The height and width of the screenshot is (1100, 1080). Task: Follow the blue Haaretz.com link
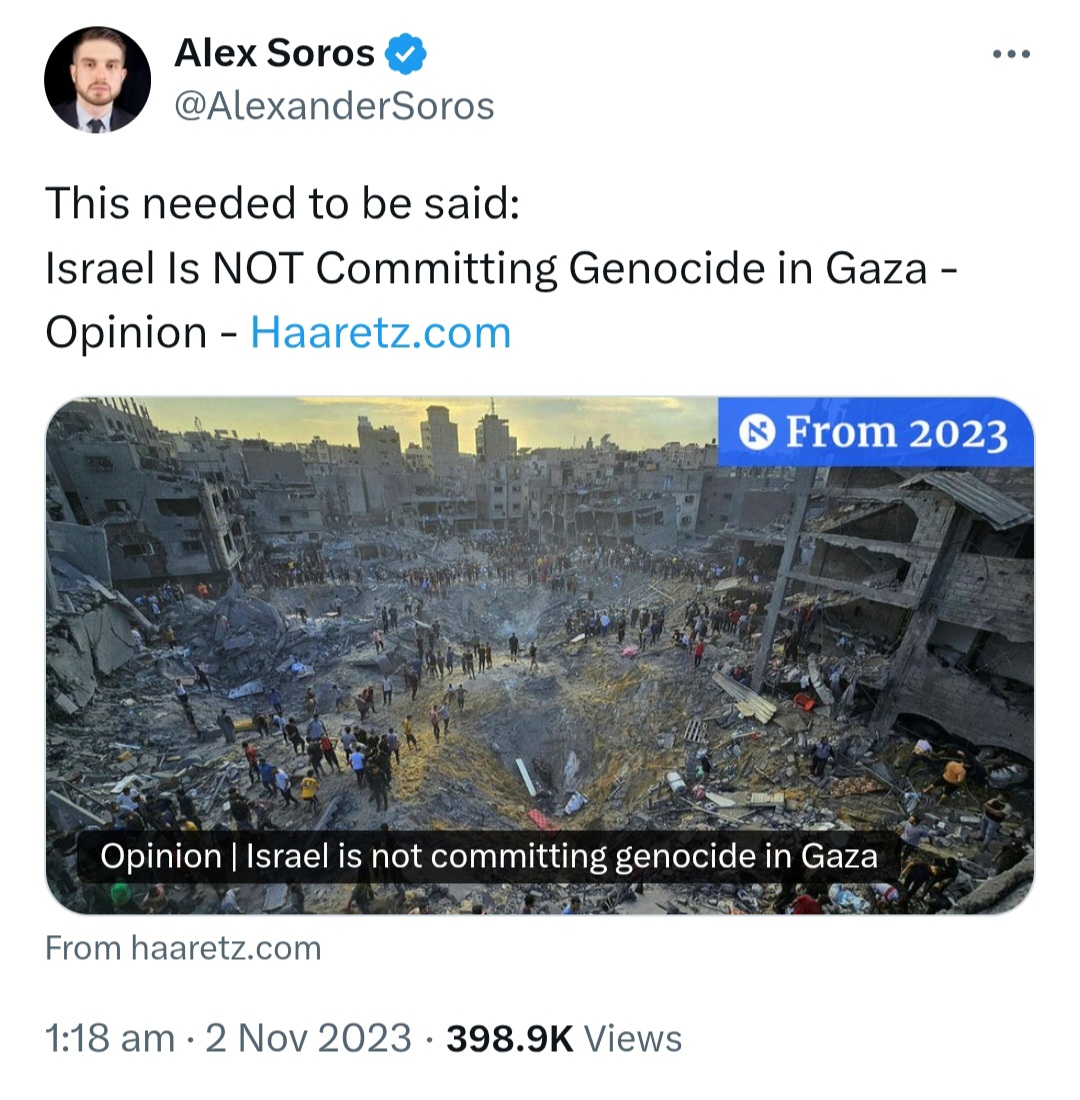pyautogui.click(x=381, y=333)
